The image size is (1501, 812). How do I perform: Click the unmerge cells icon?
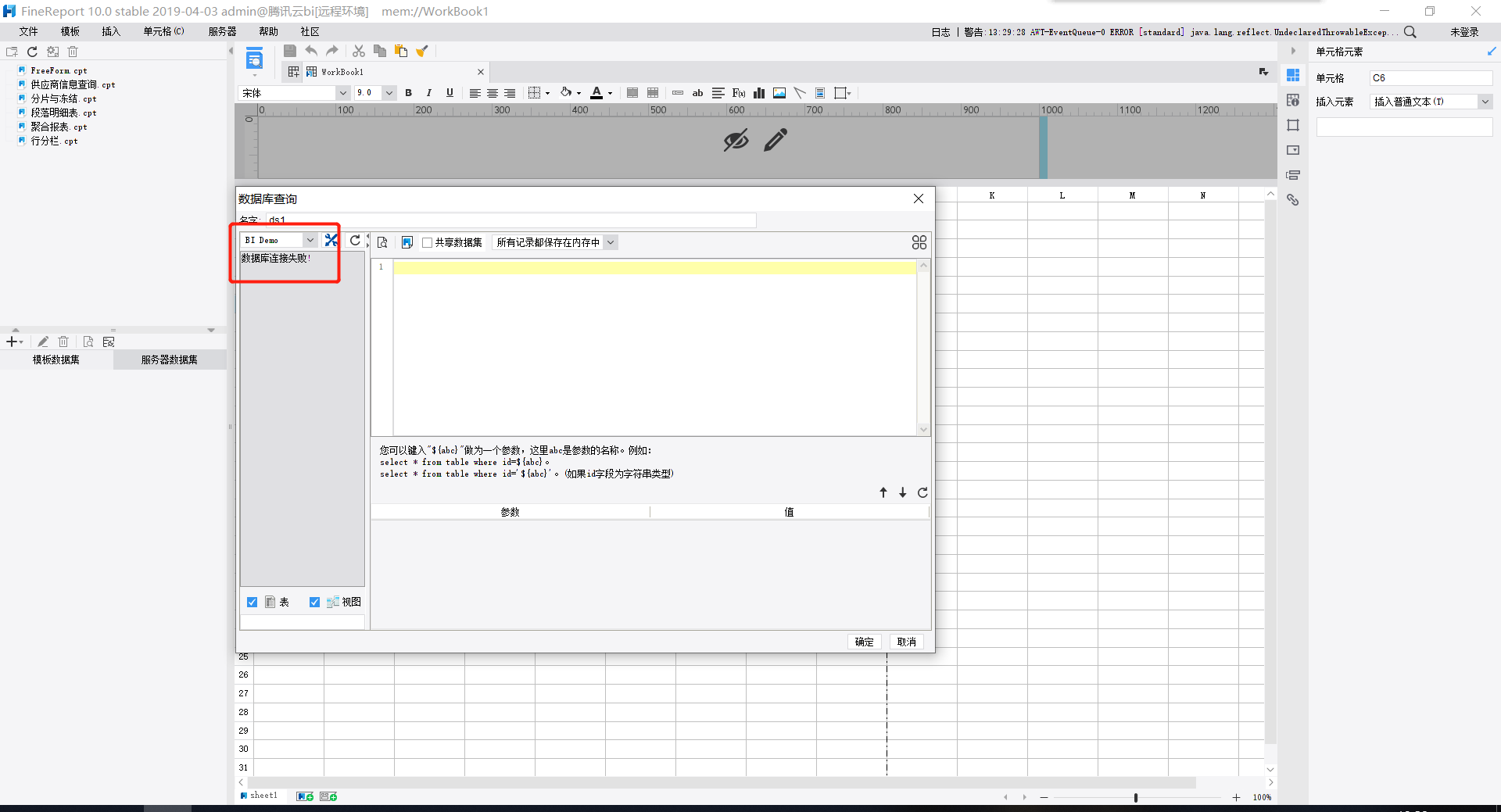click(653, 93)
